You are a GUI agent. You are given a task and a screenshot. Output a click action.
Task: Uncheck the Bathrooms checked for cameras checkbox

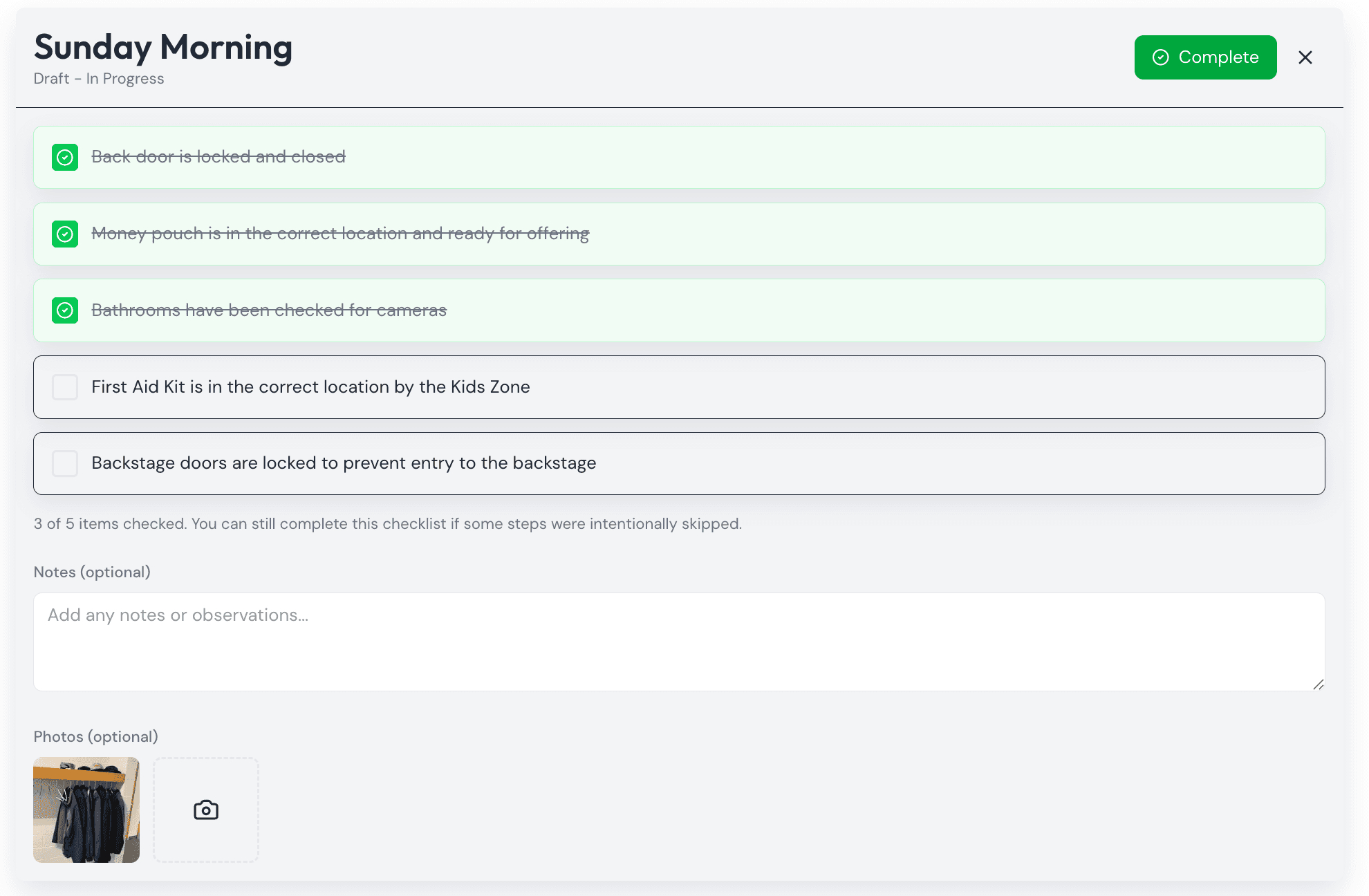(65, 310)
